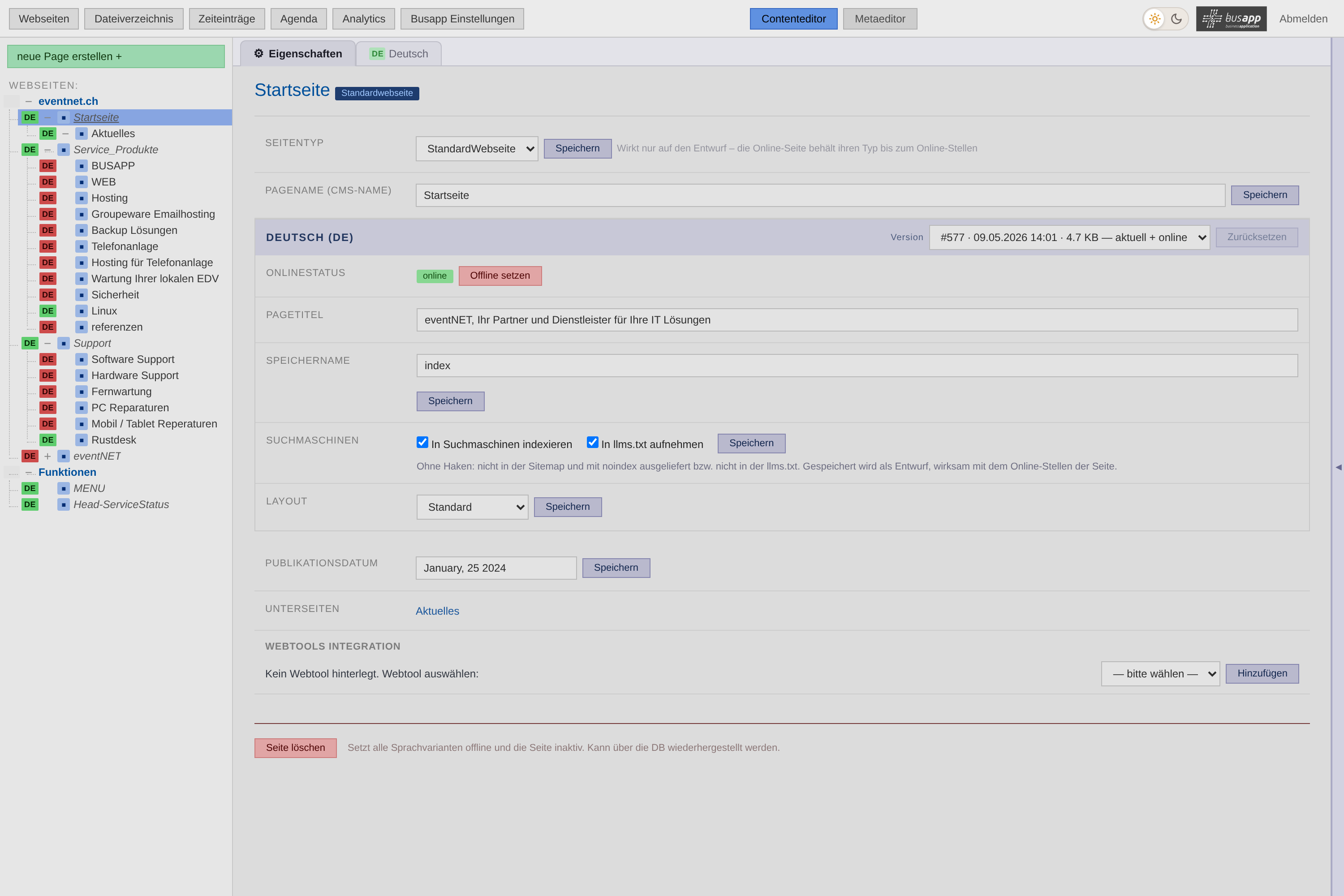
Task: Click red DE badge beside Fernwartung
Action: coord(48,392)
